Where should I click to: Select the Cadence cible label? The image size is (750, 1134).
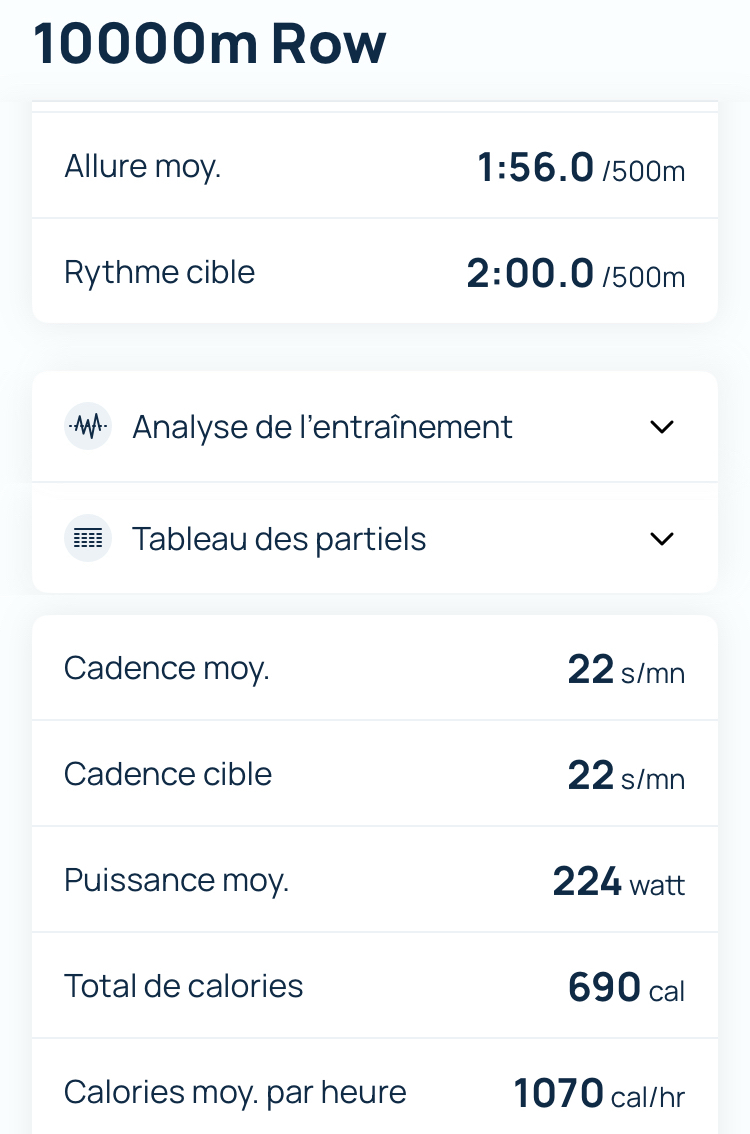tap(168, 774)
